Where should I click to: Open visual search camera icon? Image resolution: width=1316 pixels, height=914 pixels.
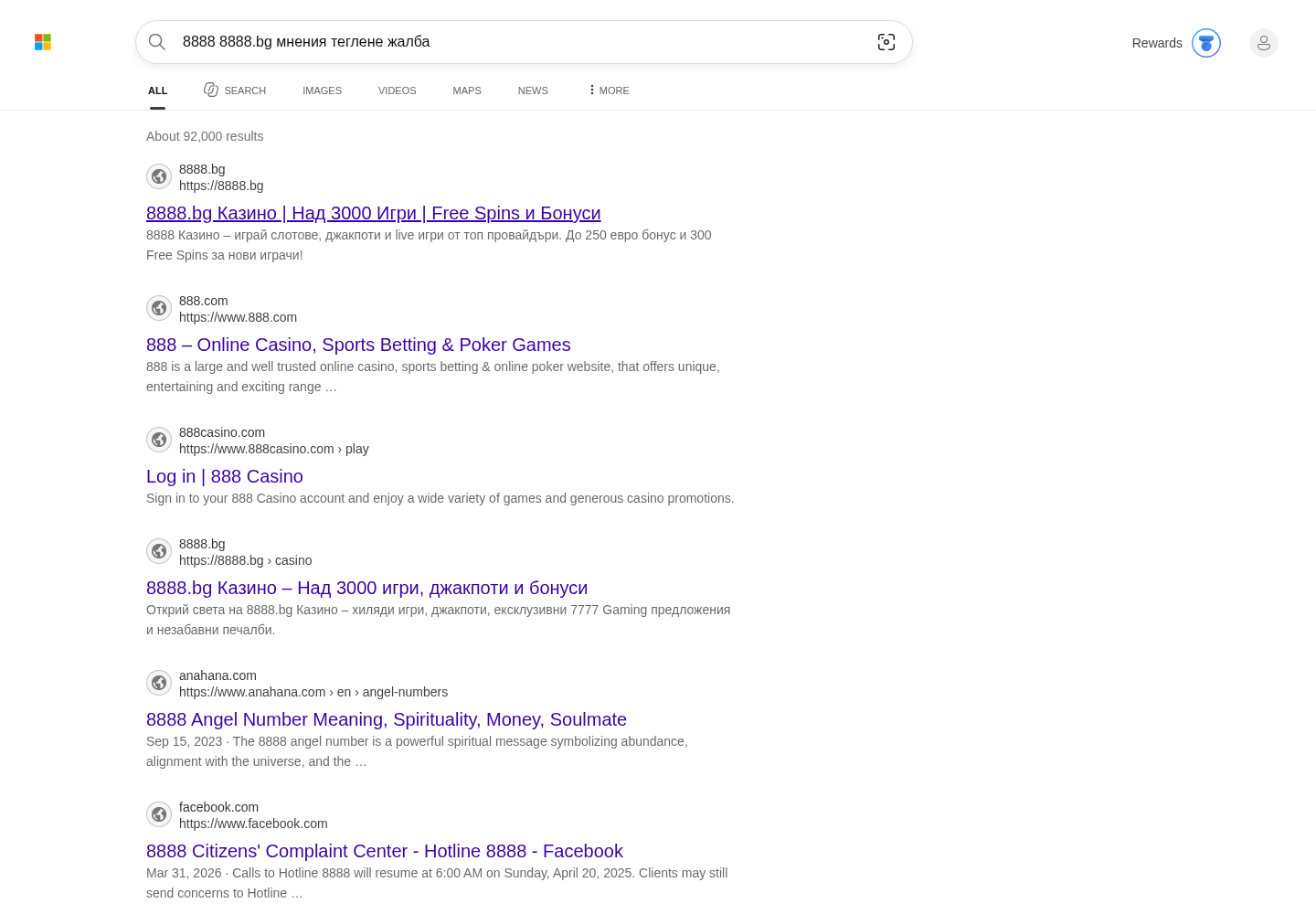[886, 42]
